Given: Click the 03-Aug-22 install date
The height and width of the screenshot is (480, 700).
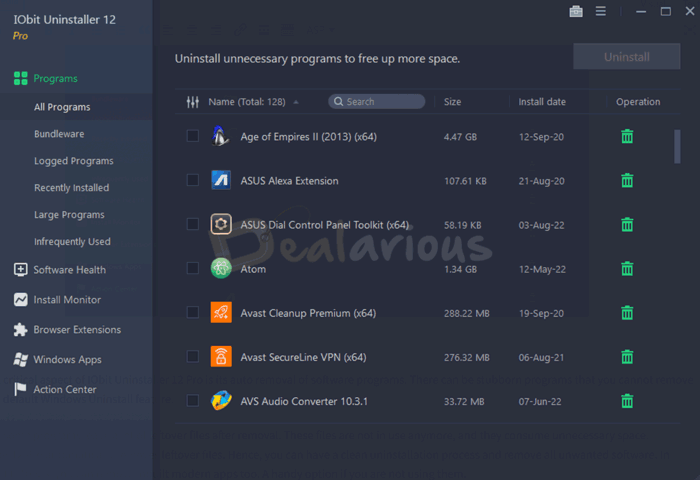Looking at the screenshot, I should pyautogui.click(x=541, y=225).
